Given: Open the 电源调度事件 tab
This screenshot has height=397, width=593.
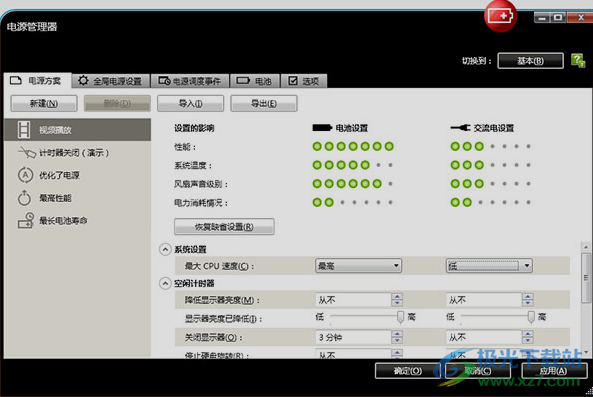Looking at the screenshot, I should (x=190, y=81).
